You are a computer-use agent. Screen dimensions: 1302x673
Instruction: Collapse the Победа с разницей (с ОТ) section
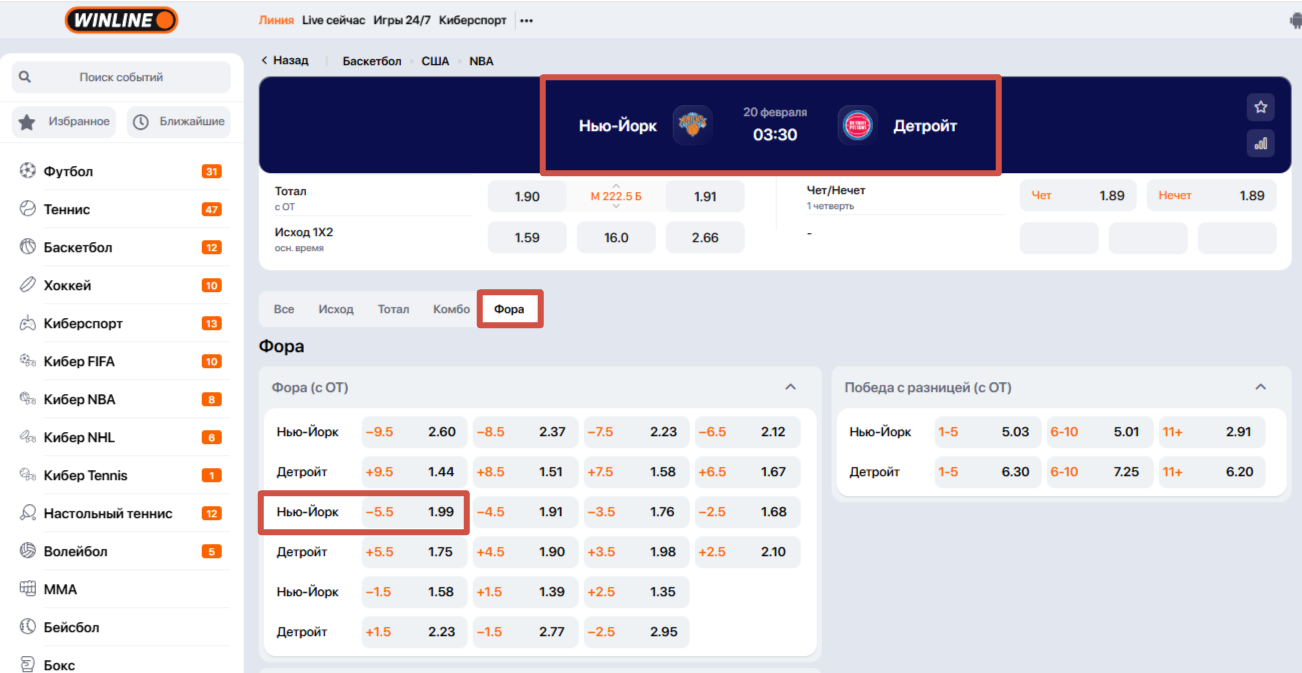pyautogui.click(x=1261, y=387)
